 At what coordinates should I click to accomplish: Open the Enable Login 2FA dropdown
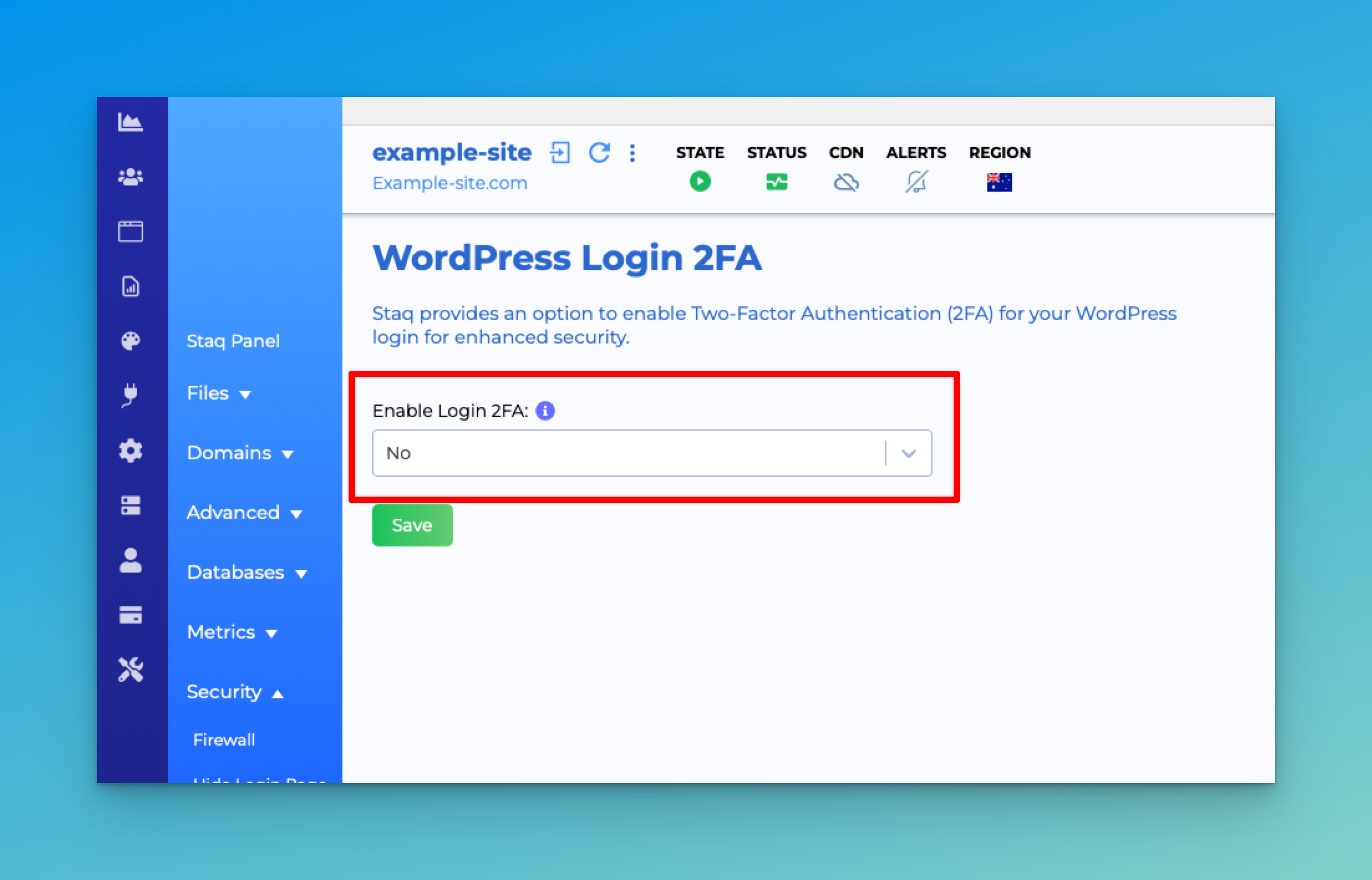[x=652, y=453]
